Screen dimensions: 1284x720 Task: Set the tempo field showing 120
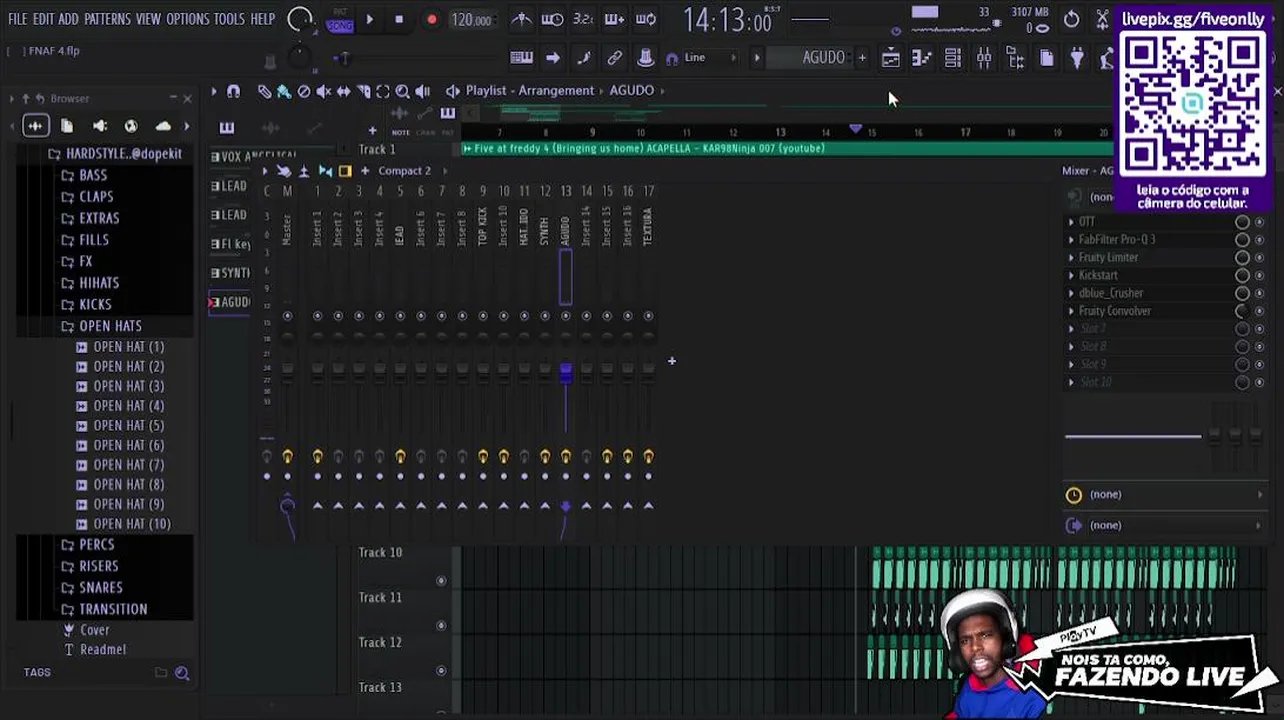[x=471, y=19]
